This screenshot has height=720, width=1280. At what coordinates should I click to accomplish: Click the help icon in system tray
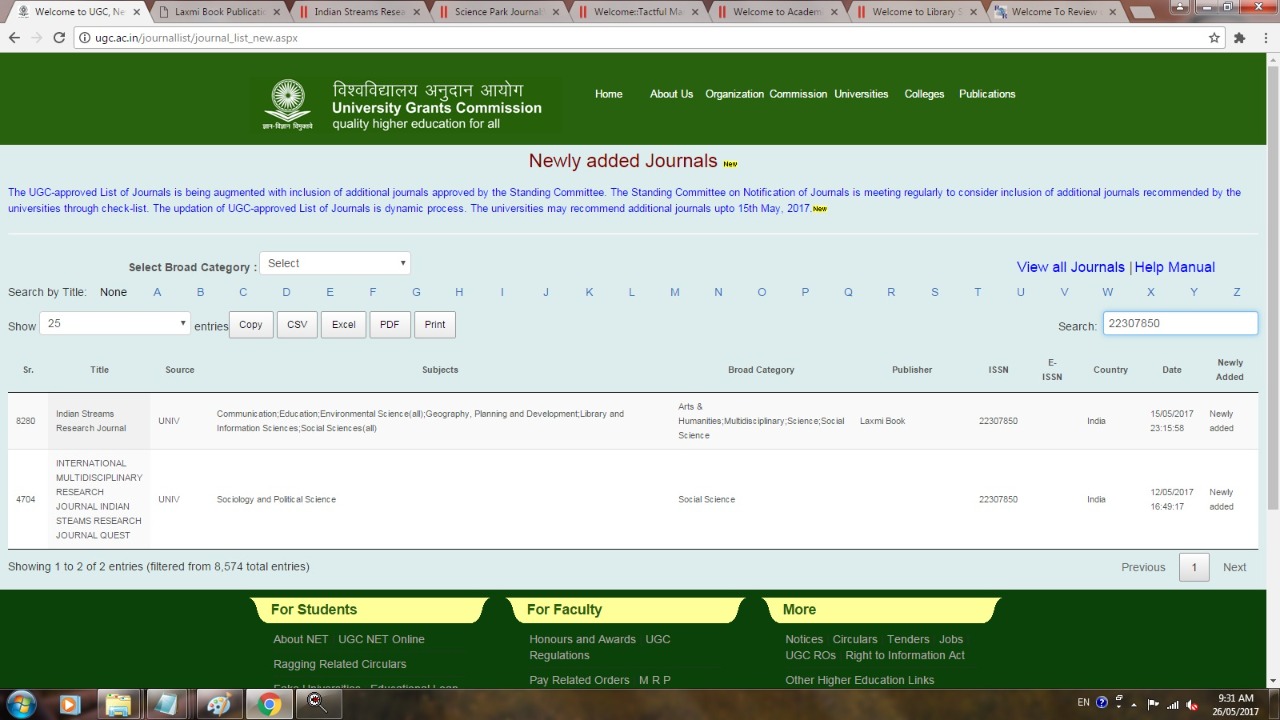click(x=1102, y=703)
